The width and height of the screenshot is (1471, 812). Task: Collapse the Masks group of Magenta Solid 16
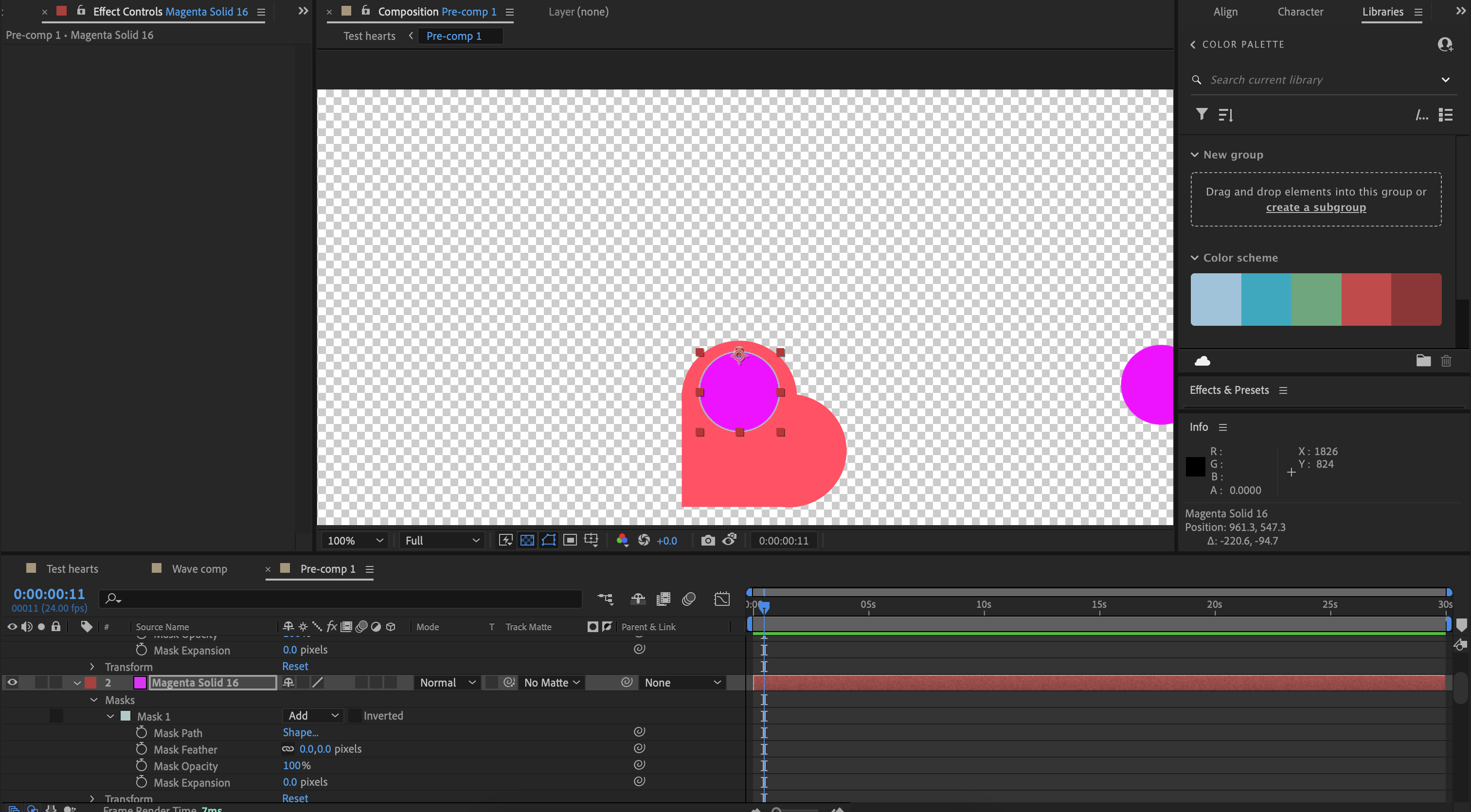(94, 700)
